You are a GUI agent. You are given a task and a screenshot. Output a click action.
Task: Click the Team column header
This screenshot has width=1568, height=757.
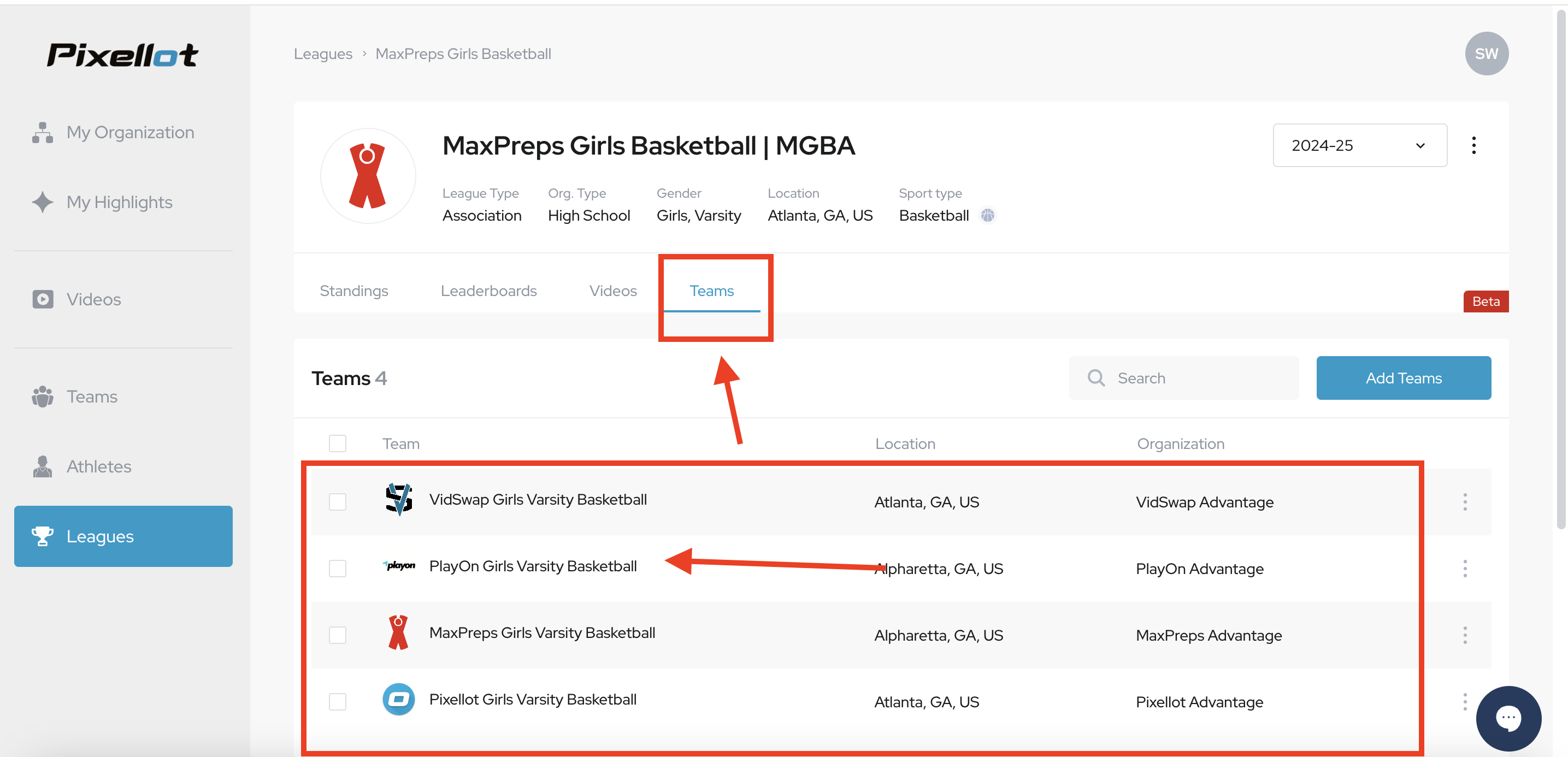400,443
